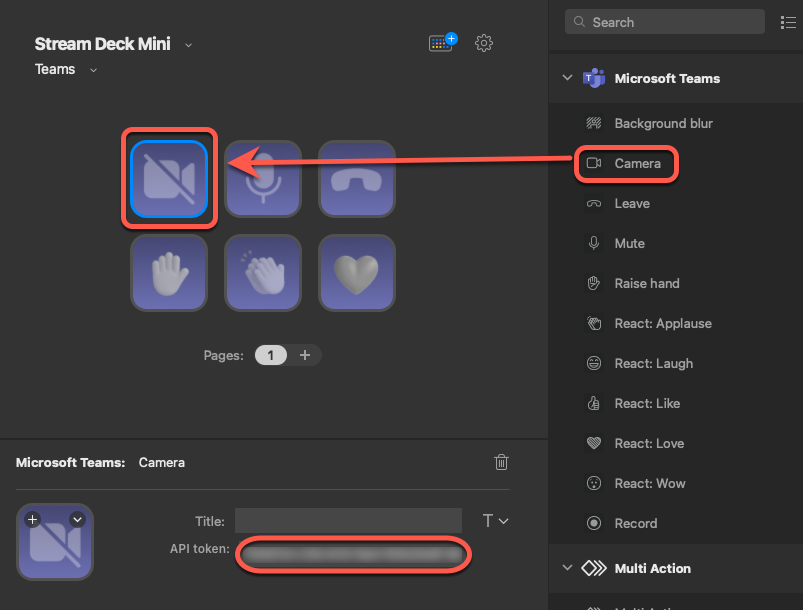Screen dimensions: 803x610
Task: Add a new page with the plus button
Action: tap(305, 355)
